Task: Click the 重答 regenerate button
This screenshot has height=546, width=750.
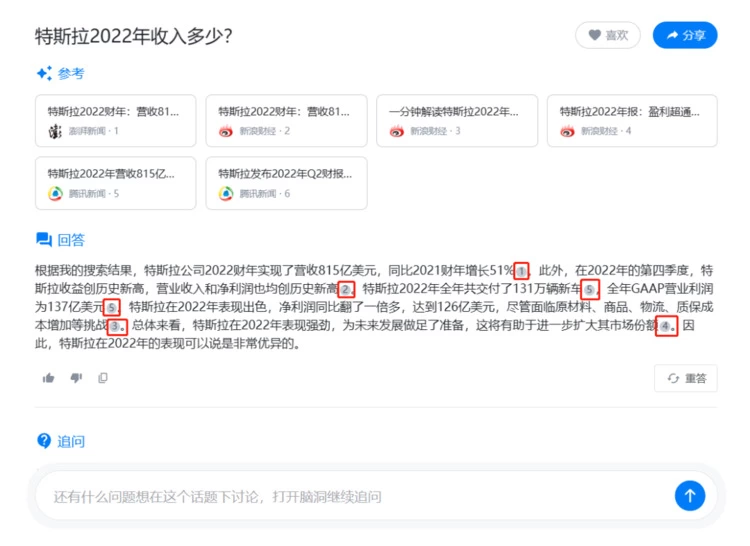Action: click(685, 378)
